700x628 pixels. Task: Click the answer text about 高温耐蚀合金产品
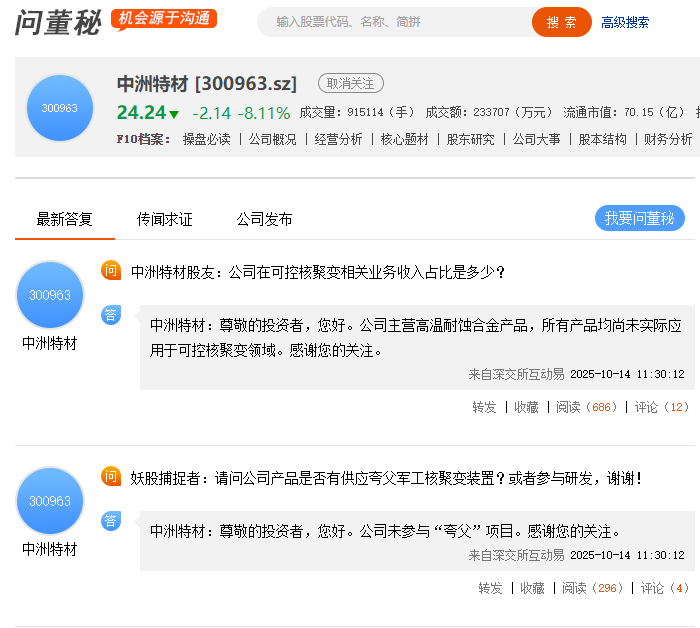tap(416, 338)
